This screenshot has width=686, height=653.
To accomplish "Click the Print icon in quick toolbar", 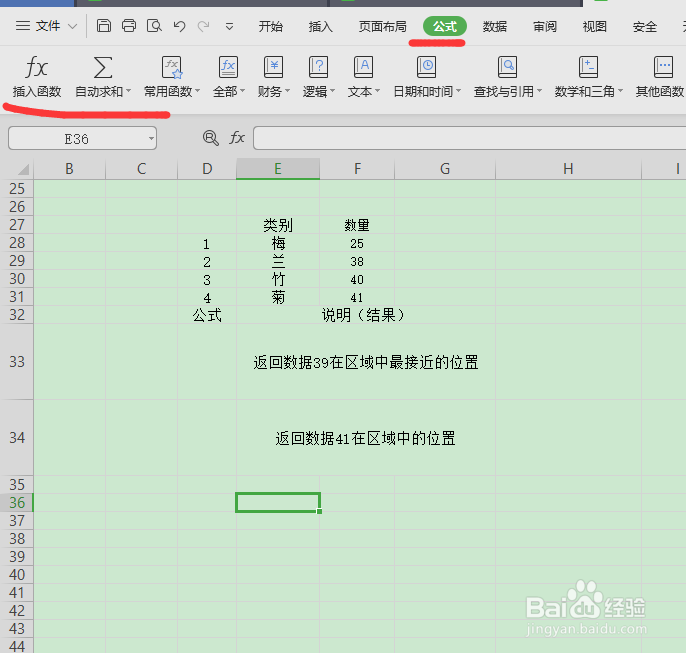I will click(x=129, y=26).
